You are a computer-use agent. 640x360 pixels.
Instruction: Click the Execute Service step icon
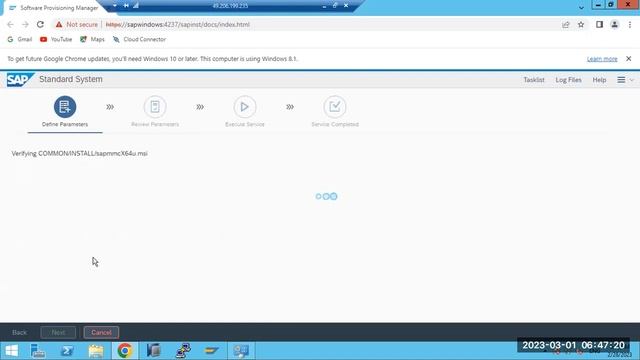coord(245,107)
